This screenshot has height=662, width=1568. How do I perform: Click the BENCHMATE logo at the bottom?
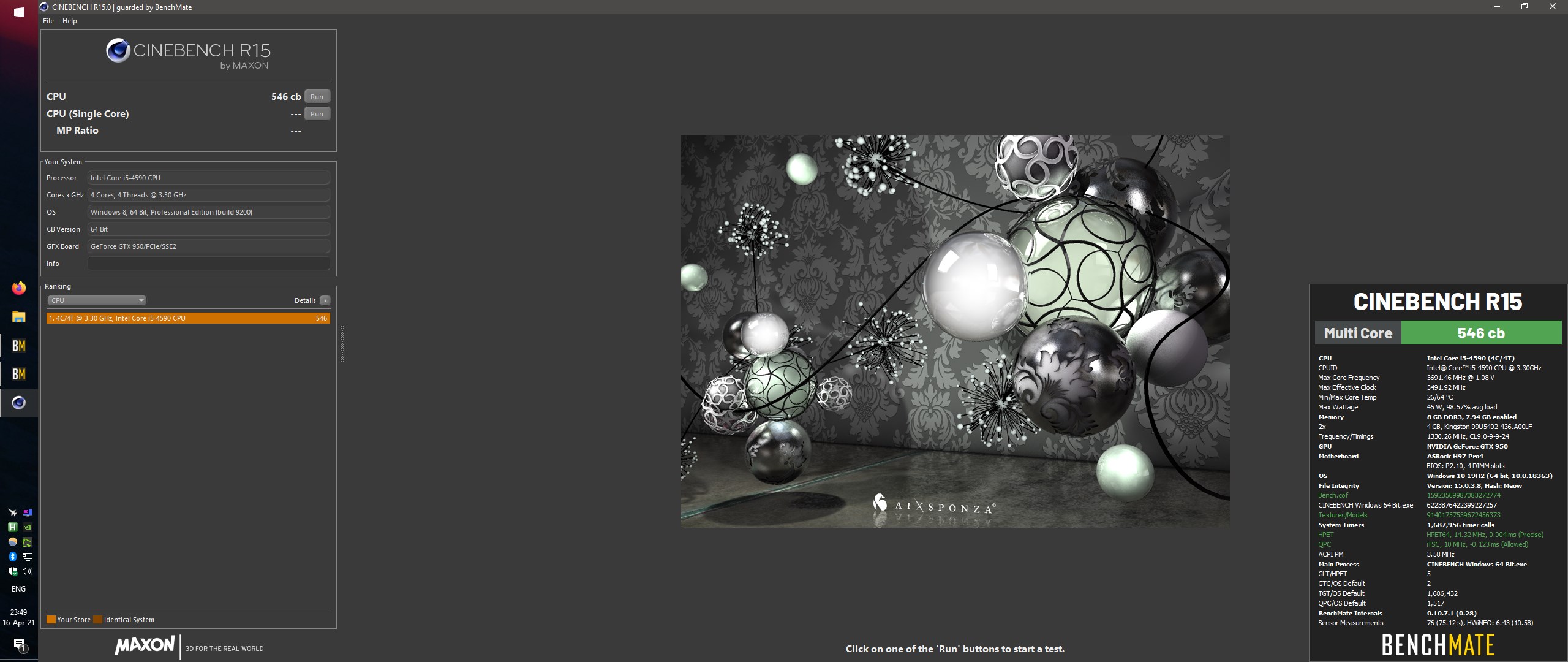click(x=1438, y=645)
